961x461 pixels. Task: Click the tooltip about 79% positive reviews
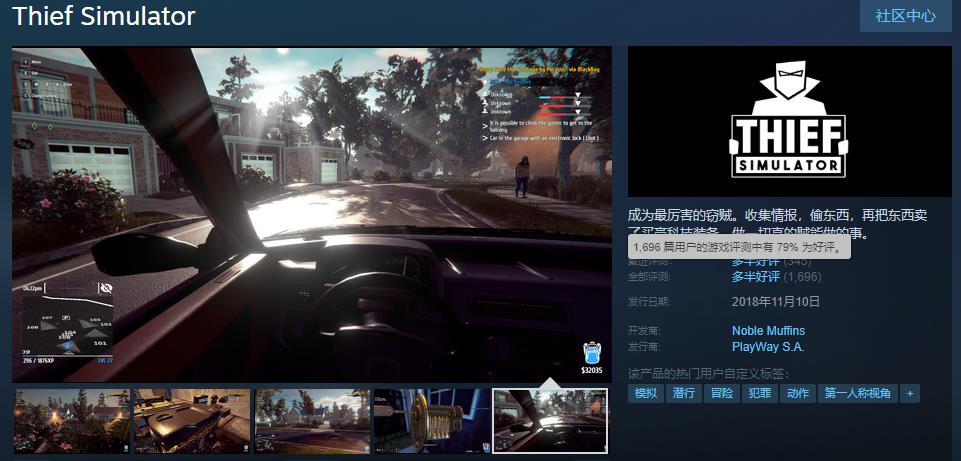pyautogui.click(x=740, y=248)
